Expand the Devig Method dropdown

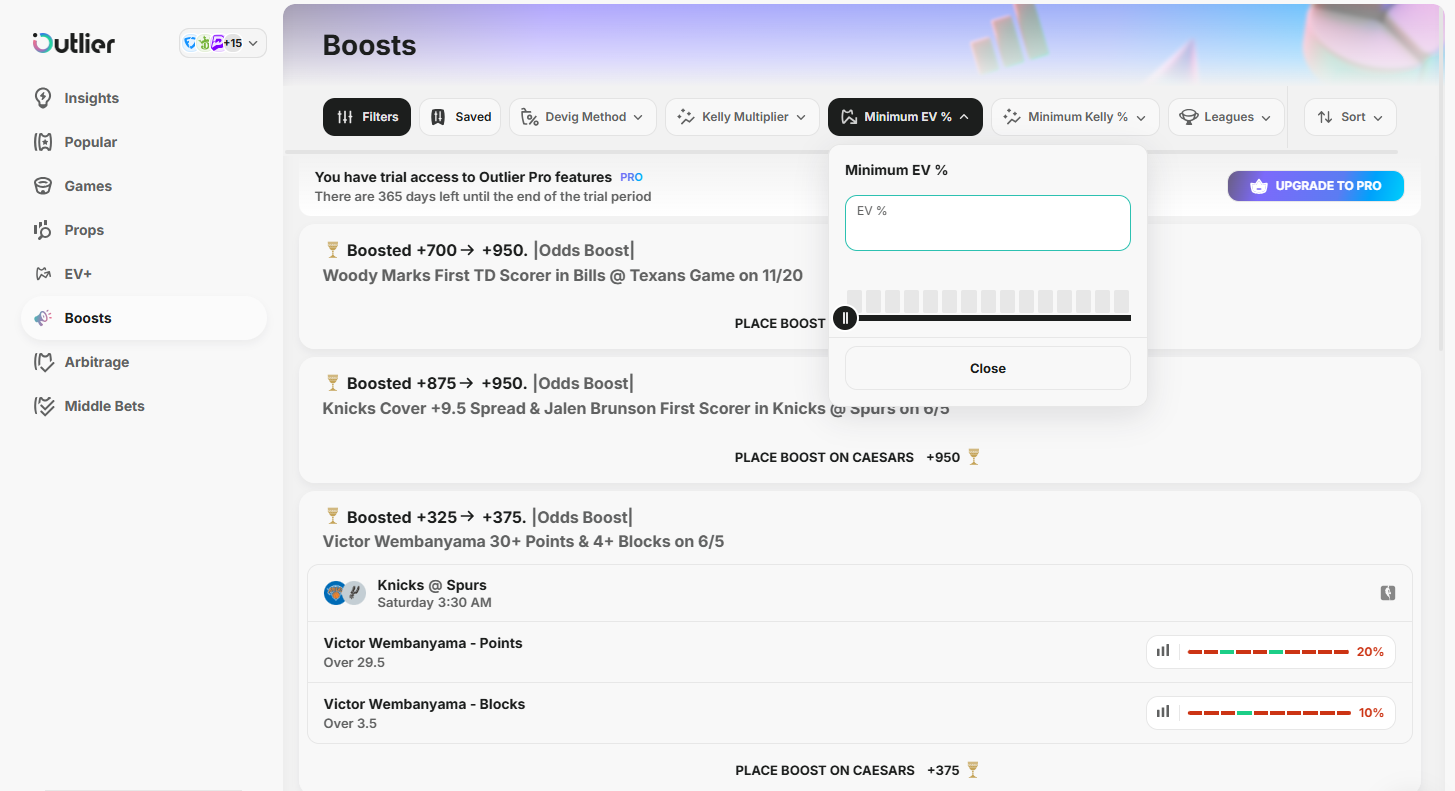(583, 117)
